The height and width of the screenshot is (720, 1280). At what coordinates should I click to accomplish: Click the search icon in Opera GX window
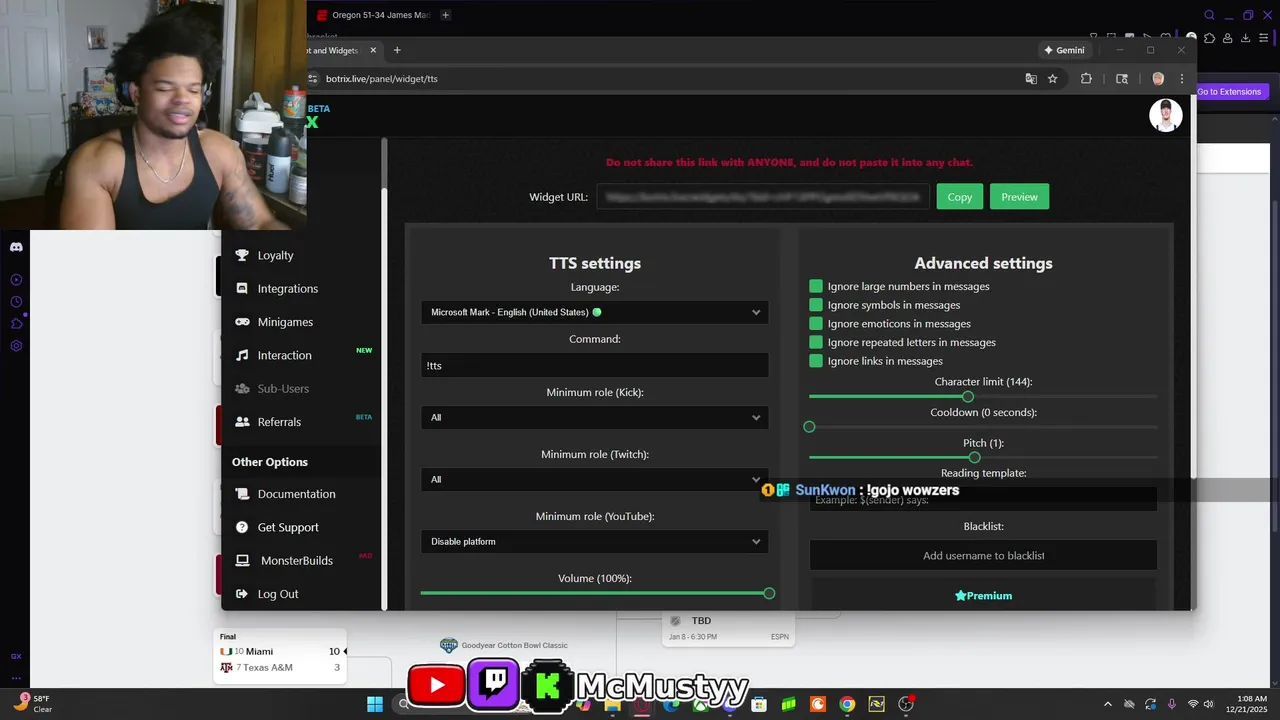point(1209,15)
